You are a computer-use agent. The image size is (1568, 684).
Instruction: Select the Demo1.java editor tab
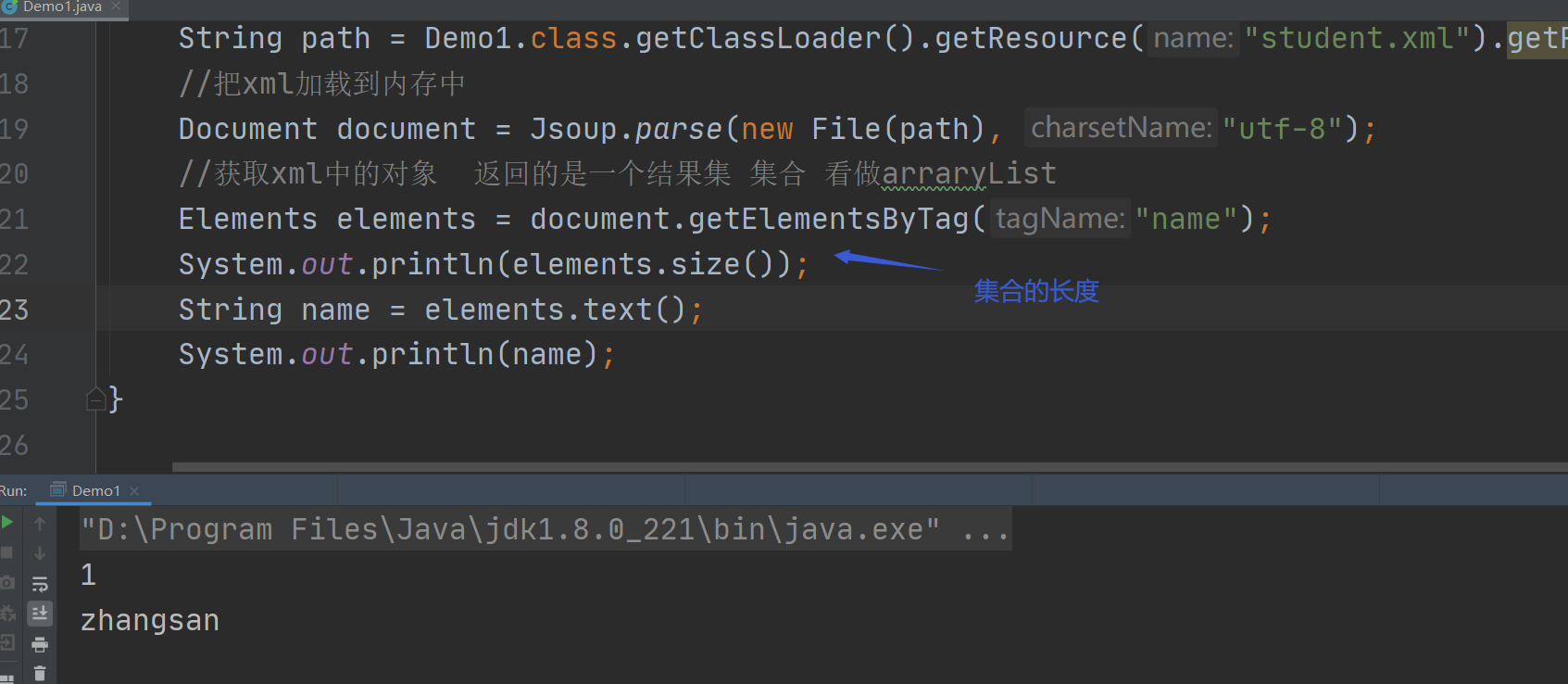(x=61, y=6)
